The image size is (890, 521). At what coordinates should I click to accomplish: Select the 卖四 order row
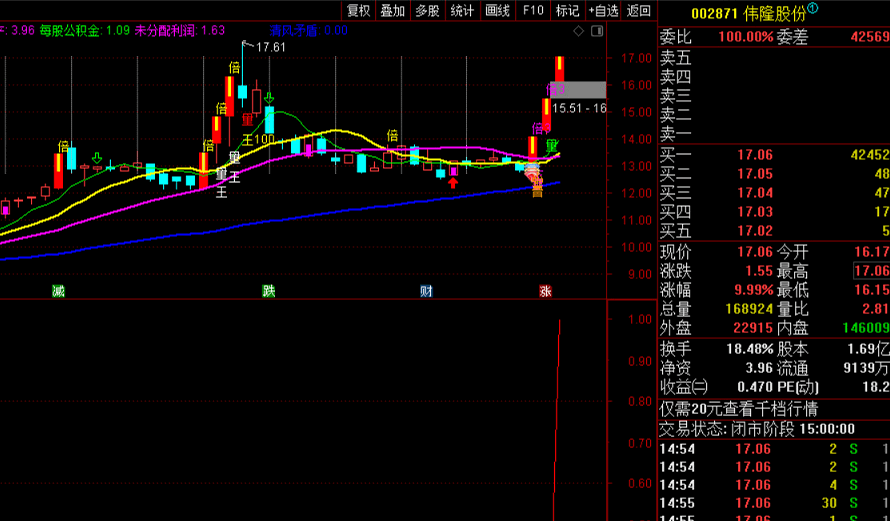(x=774, y=77)
